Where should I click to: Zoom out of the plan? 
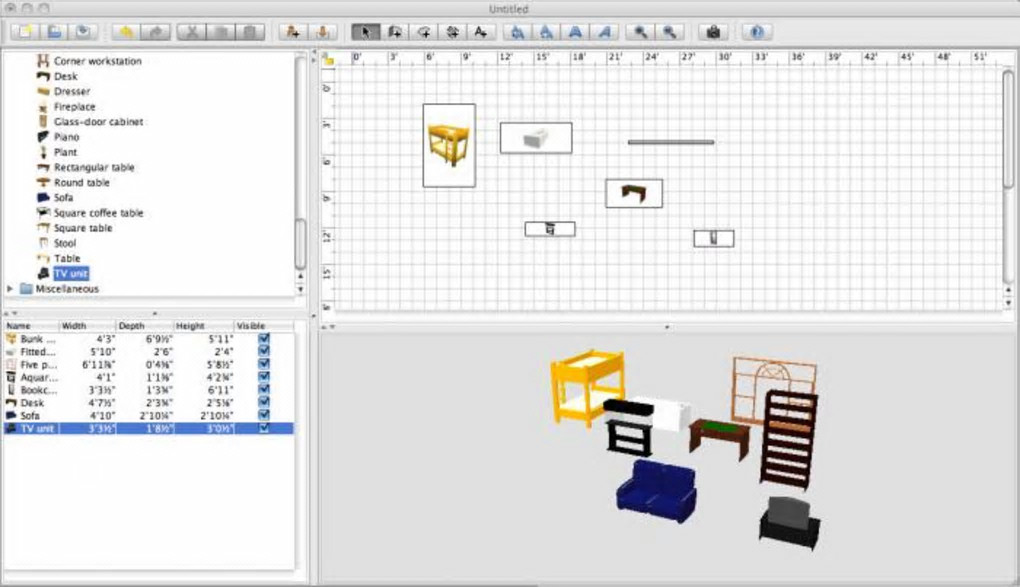tap(669, 32)
